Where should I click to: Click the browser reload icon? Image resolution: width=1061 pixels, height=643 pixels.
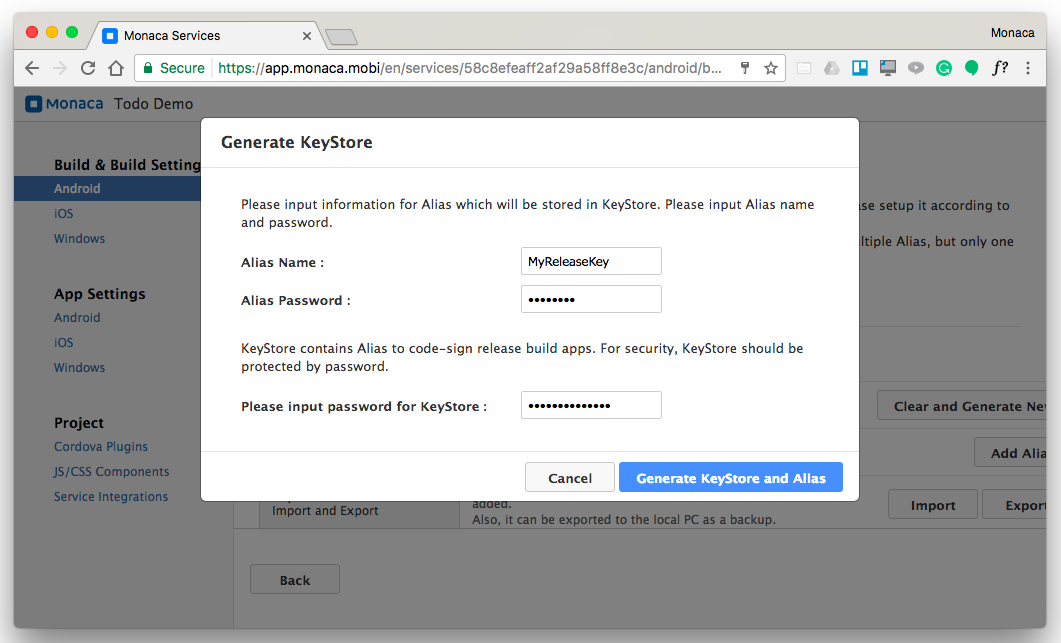(x=88, y=68)
